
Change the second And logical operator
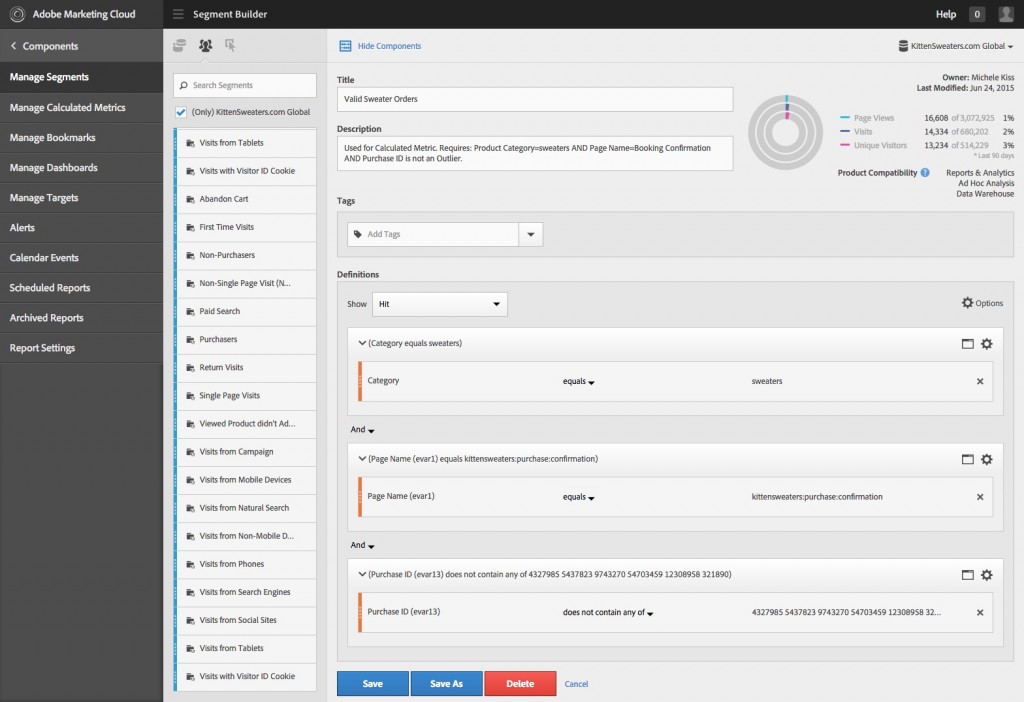point(362,545)
